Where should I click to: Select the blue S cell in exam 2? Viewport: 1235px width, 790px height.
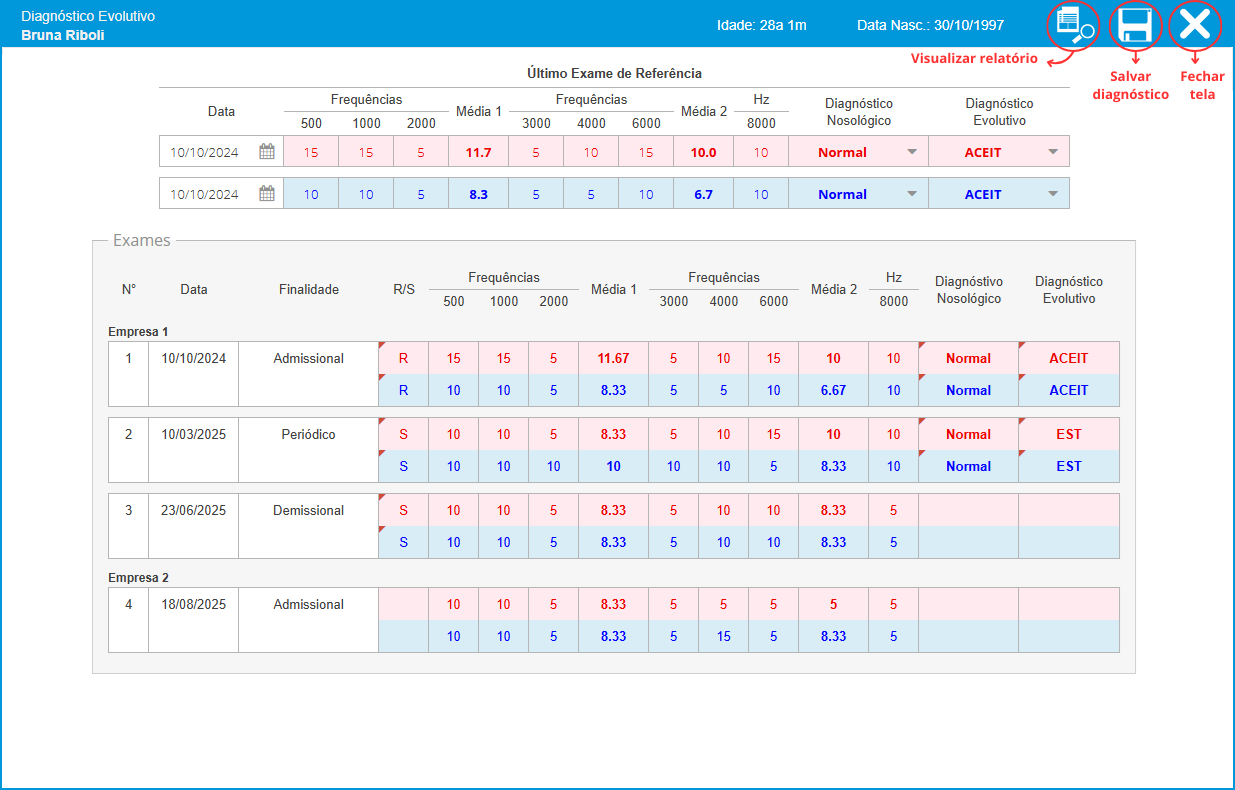coord(403,466)
